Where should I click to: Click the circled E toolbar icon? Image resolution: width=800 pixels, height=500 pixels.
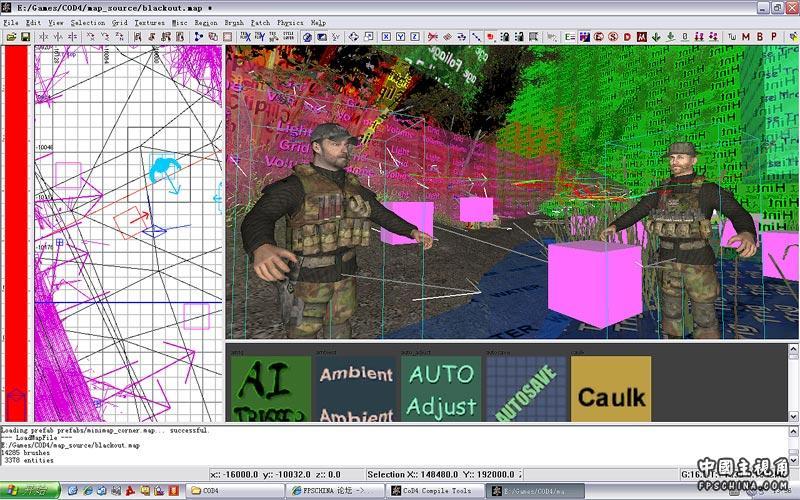point(598,37)
